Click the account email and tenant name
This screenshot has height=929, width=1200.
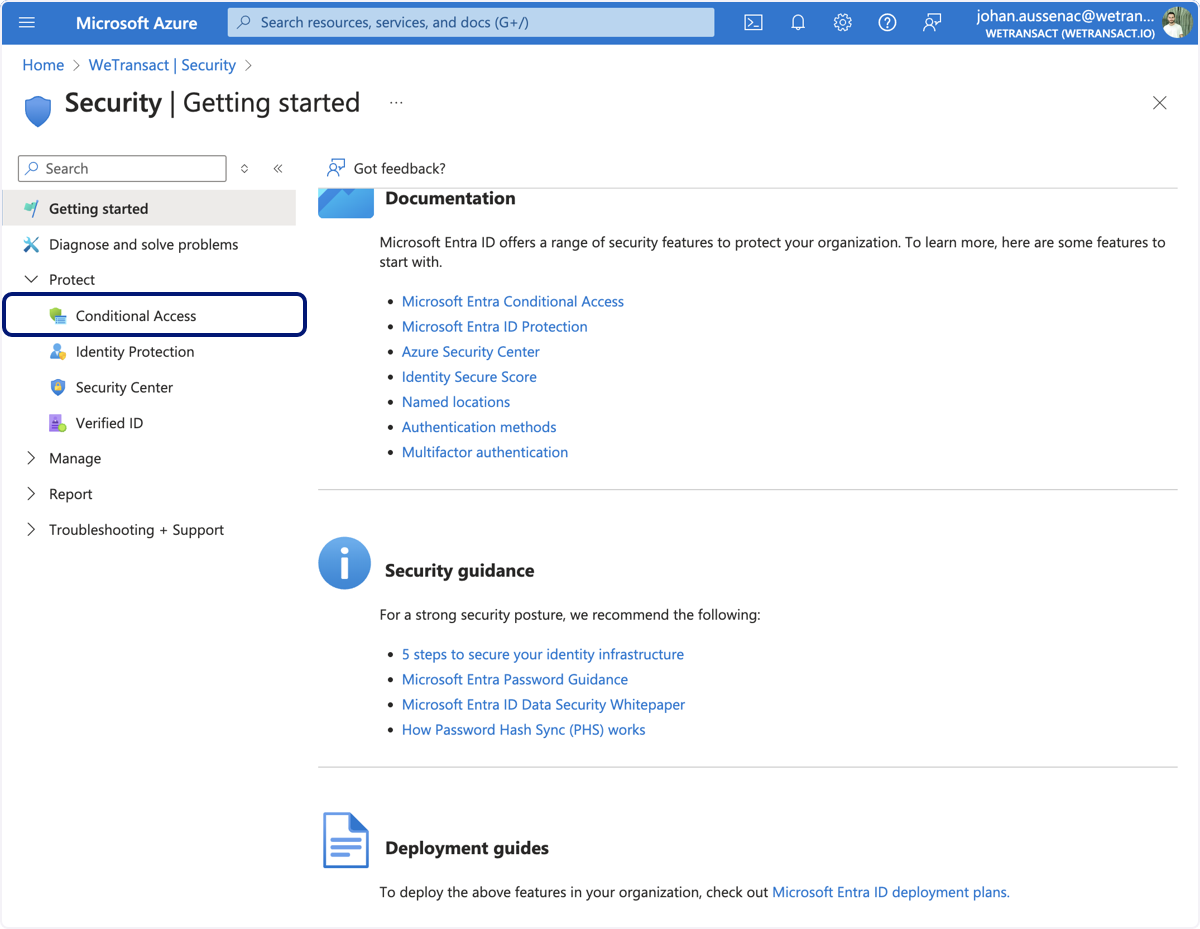click(1065, 23)
